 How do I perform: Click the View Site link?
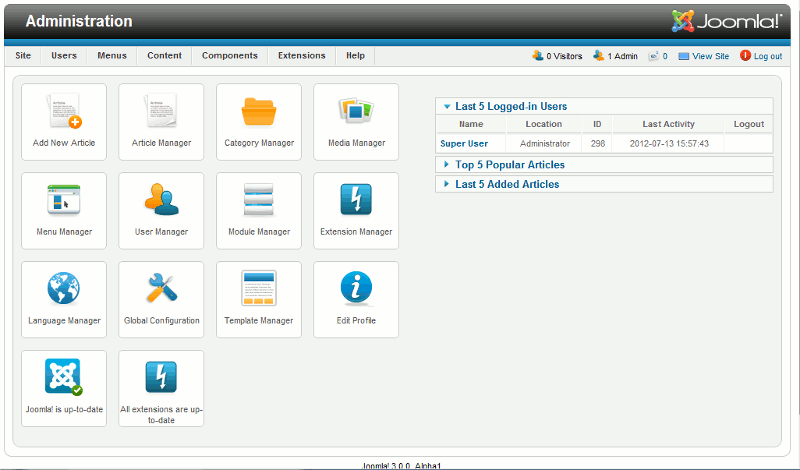710,56
